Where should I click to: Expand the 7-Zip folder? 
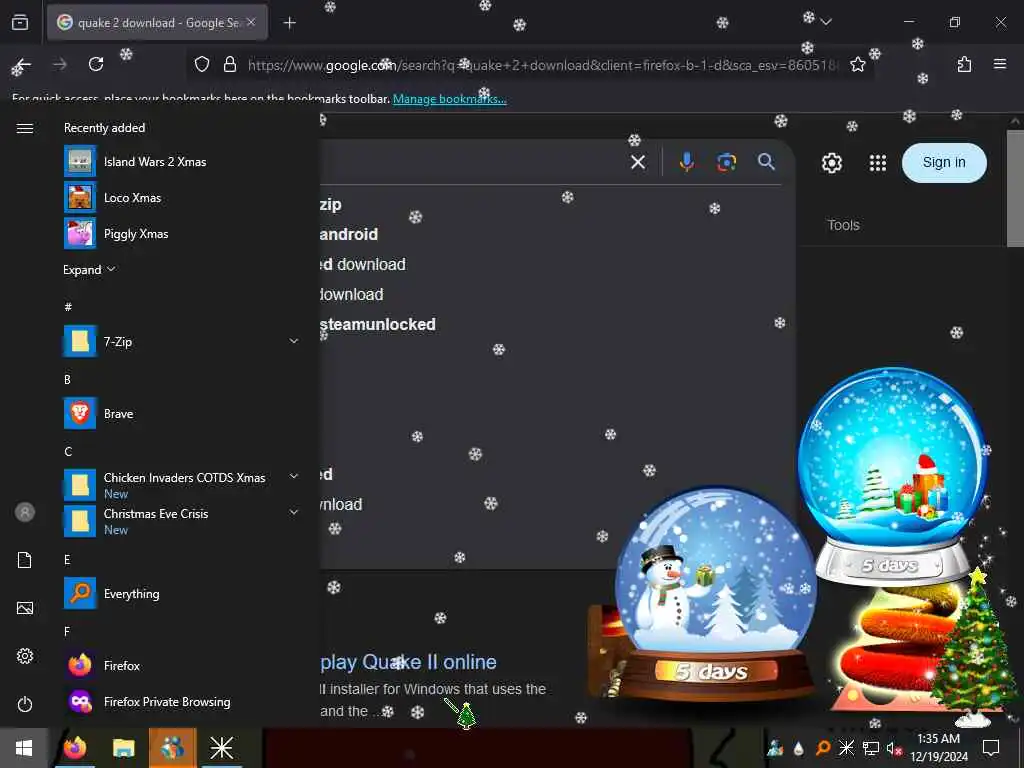[181, 341]
